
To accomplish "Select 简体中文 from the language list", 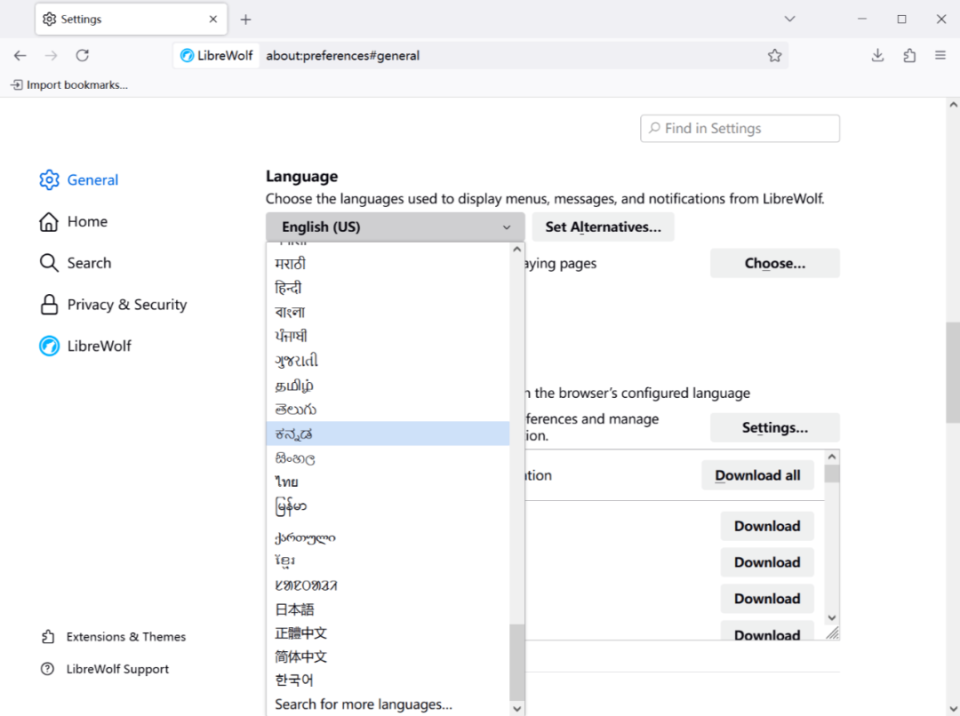I will (388, 657).
